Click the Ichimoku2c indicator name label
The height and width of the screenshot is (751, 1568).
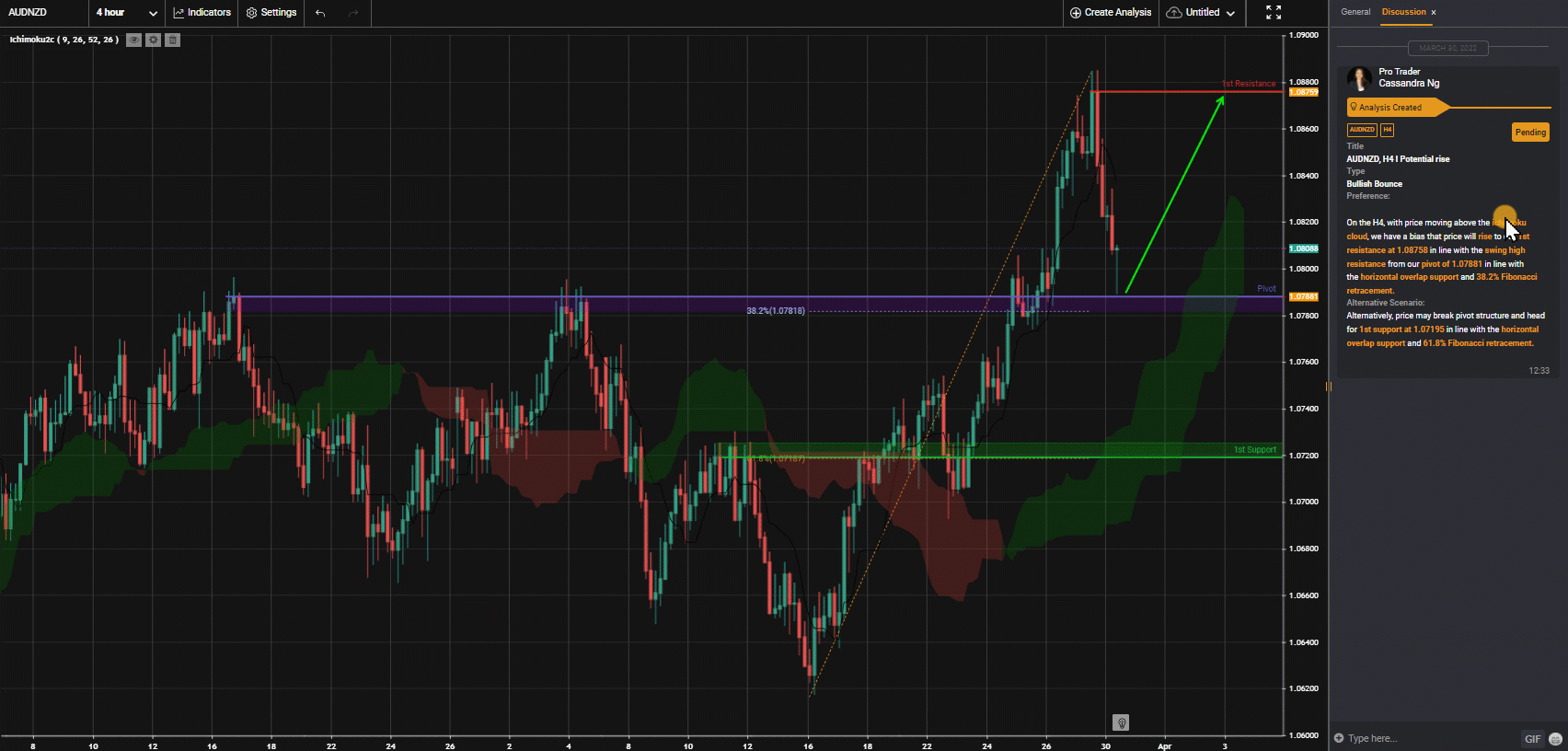(63, 40)
